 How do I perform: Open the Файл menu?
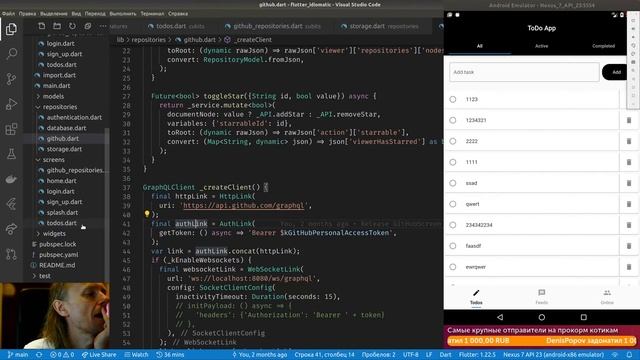[x=8, y=13]
